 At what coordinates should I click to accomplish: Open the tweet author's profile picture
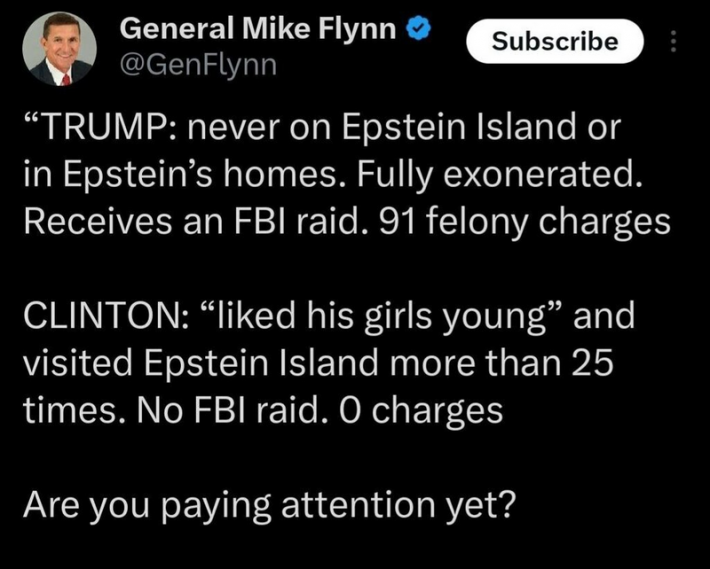(x=59, y=48)
